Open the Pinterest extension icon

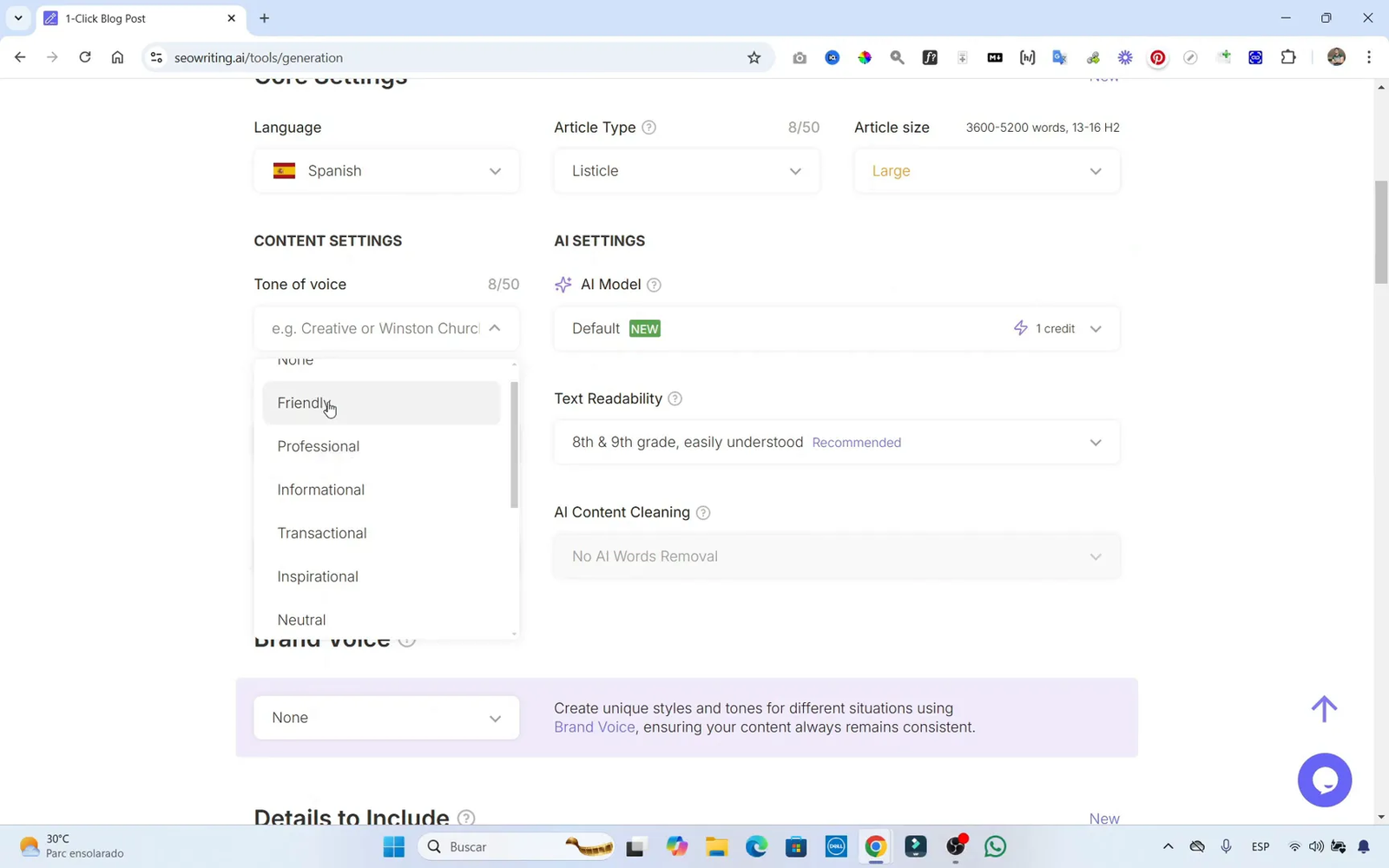[x=1157, y=57]
